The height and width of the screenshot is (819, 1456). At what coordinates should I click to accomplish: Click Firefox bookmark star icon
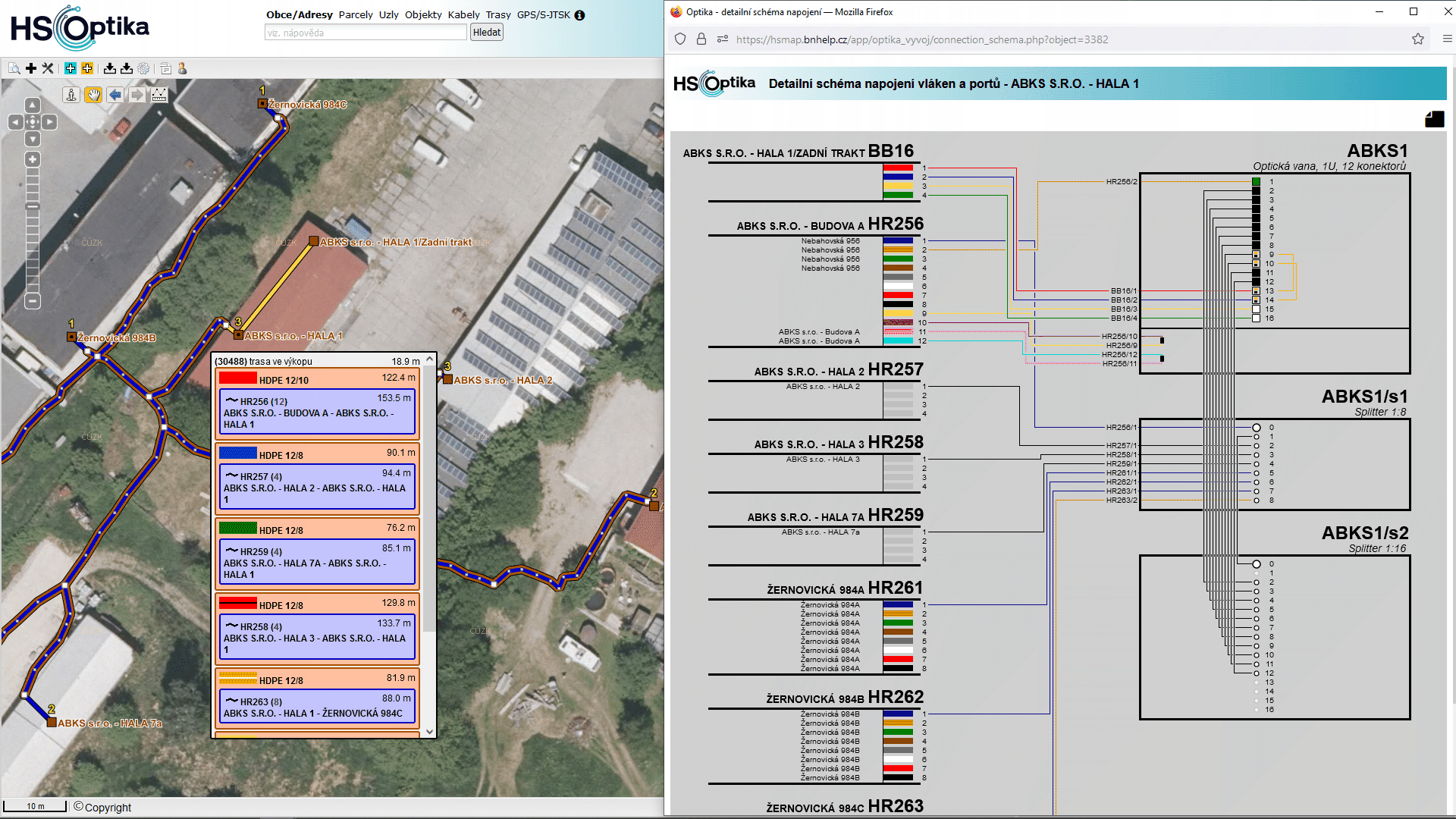tap(1418, 39)
